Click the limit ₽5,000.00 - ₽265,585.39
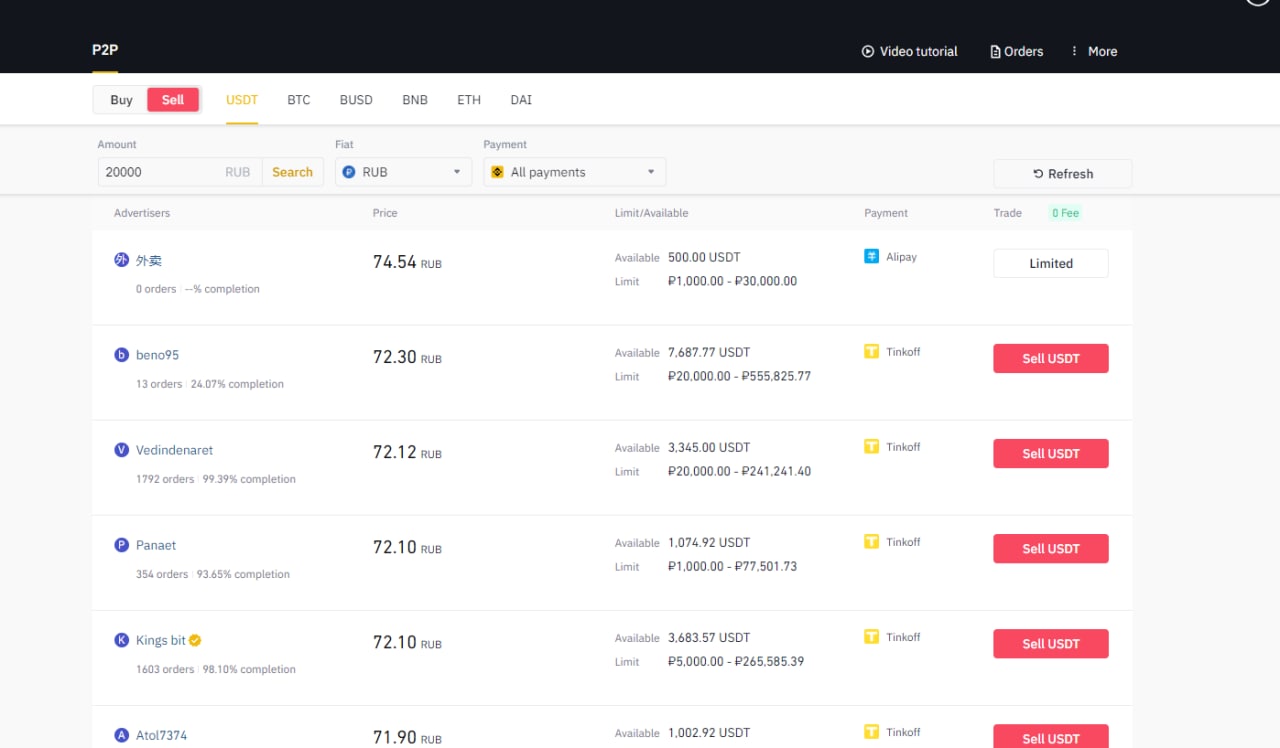The image size is (1280, 748). (x=736, y=661)
